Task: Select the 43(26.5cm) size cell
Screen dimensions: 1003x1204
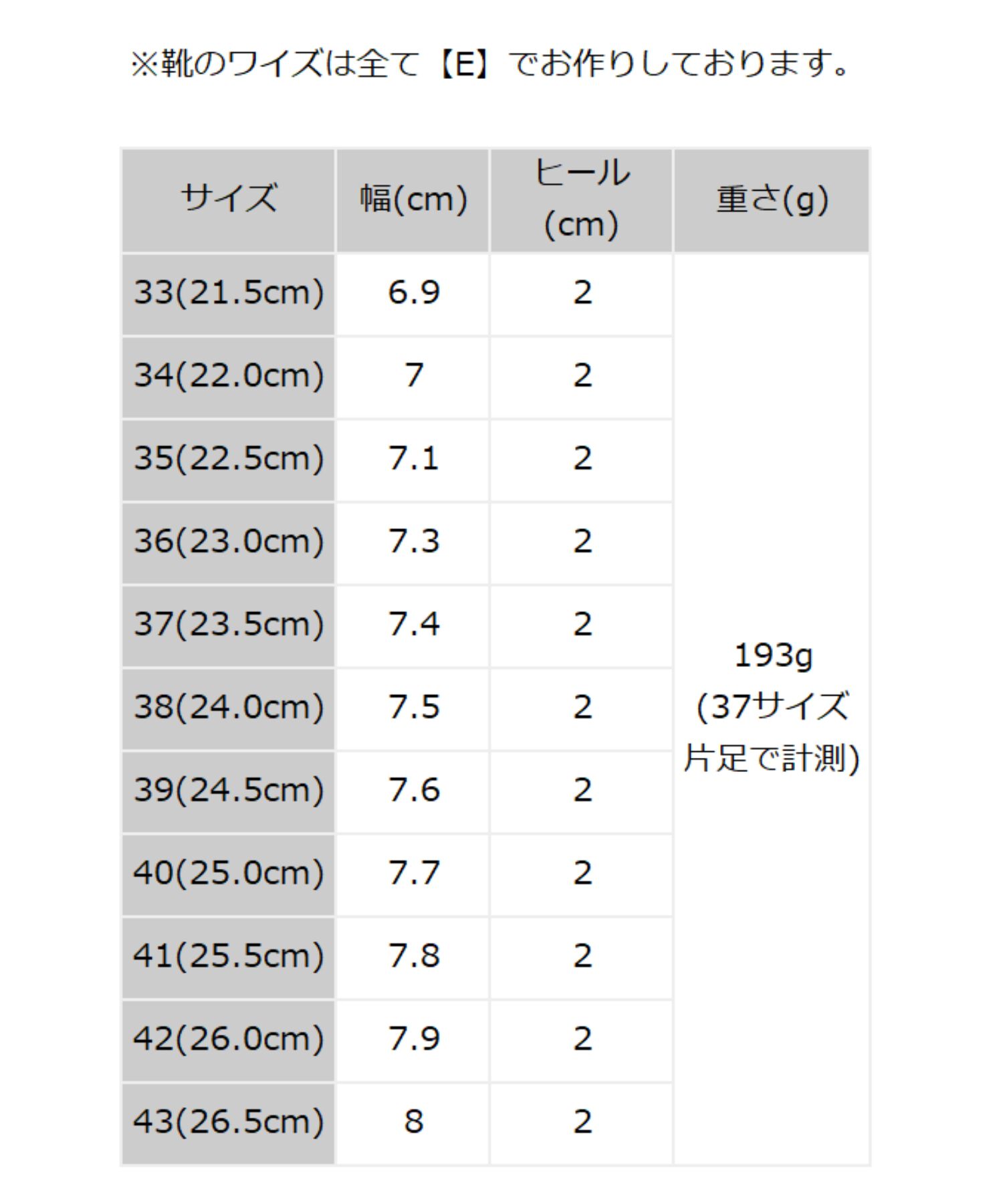Action: tap(228, 1122)
